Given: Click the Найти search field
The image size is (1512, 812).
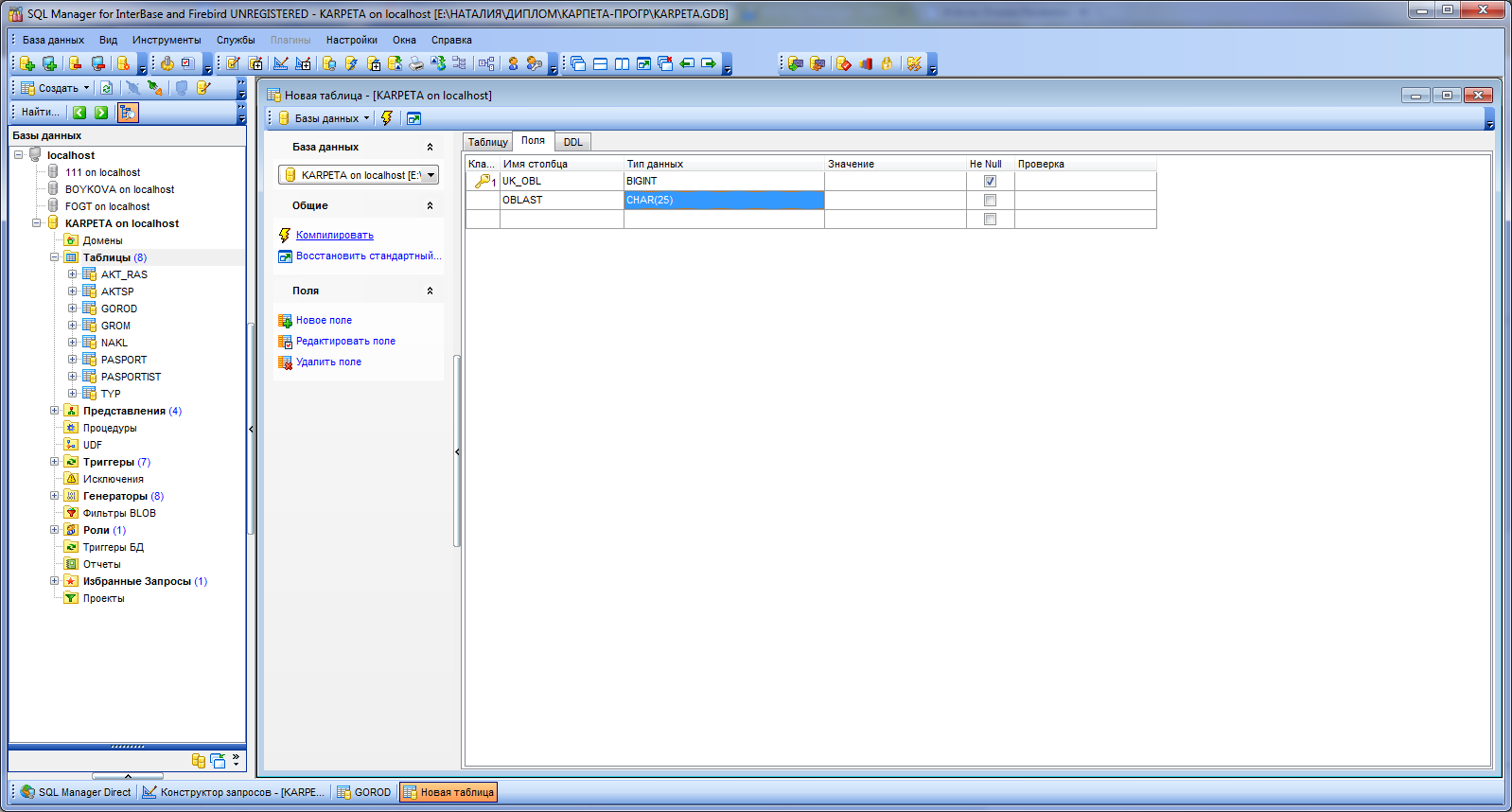Looking at the screenshot, I should (41, 112).
